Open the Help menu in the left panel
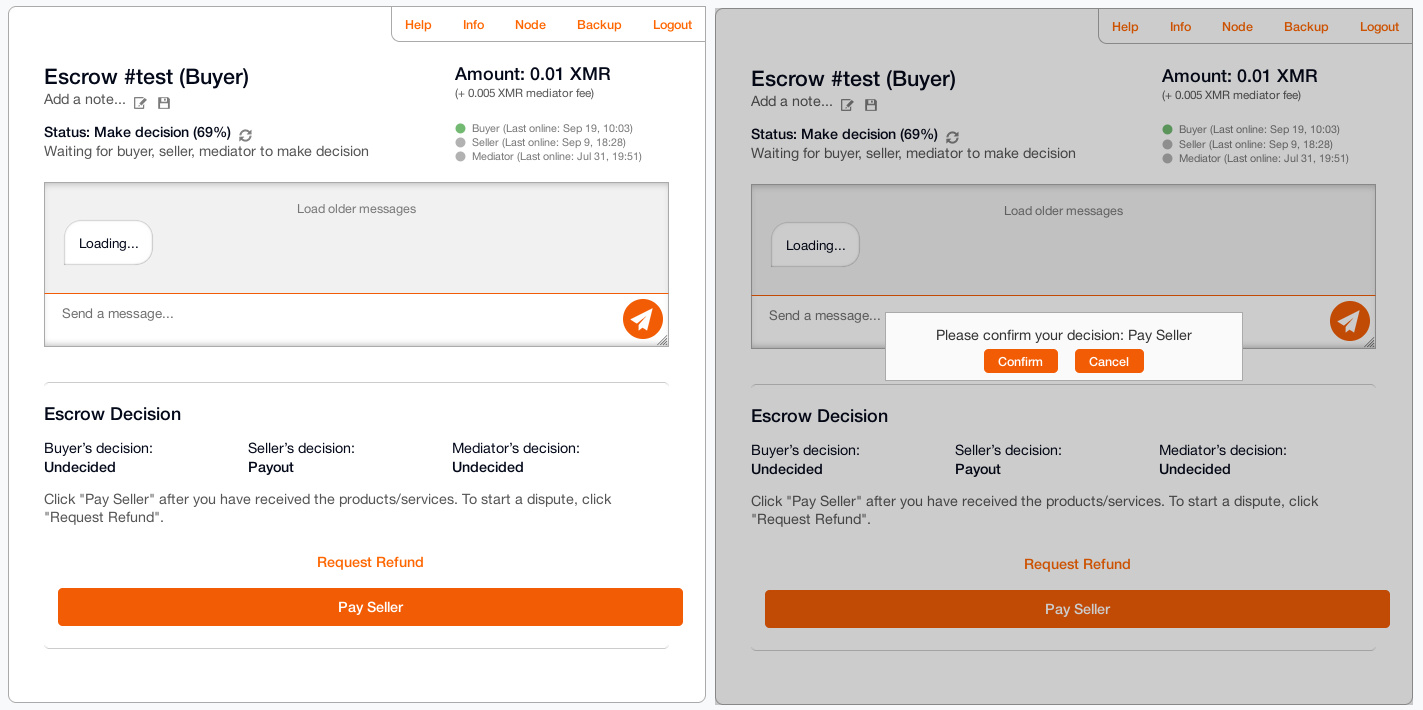This screenshot has height=710, width=1423. coord(418,25)
